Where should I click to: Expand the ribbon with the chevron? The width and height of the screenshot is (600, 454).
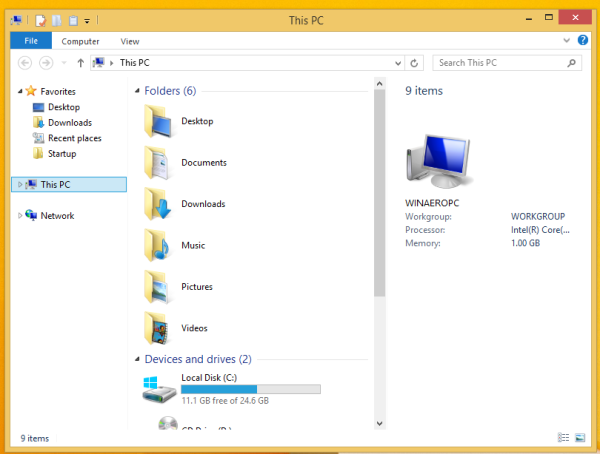[x=566, y=40]
